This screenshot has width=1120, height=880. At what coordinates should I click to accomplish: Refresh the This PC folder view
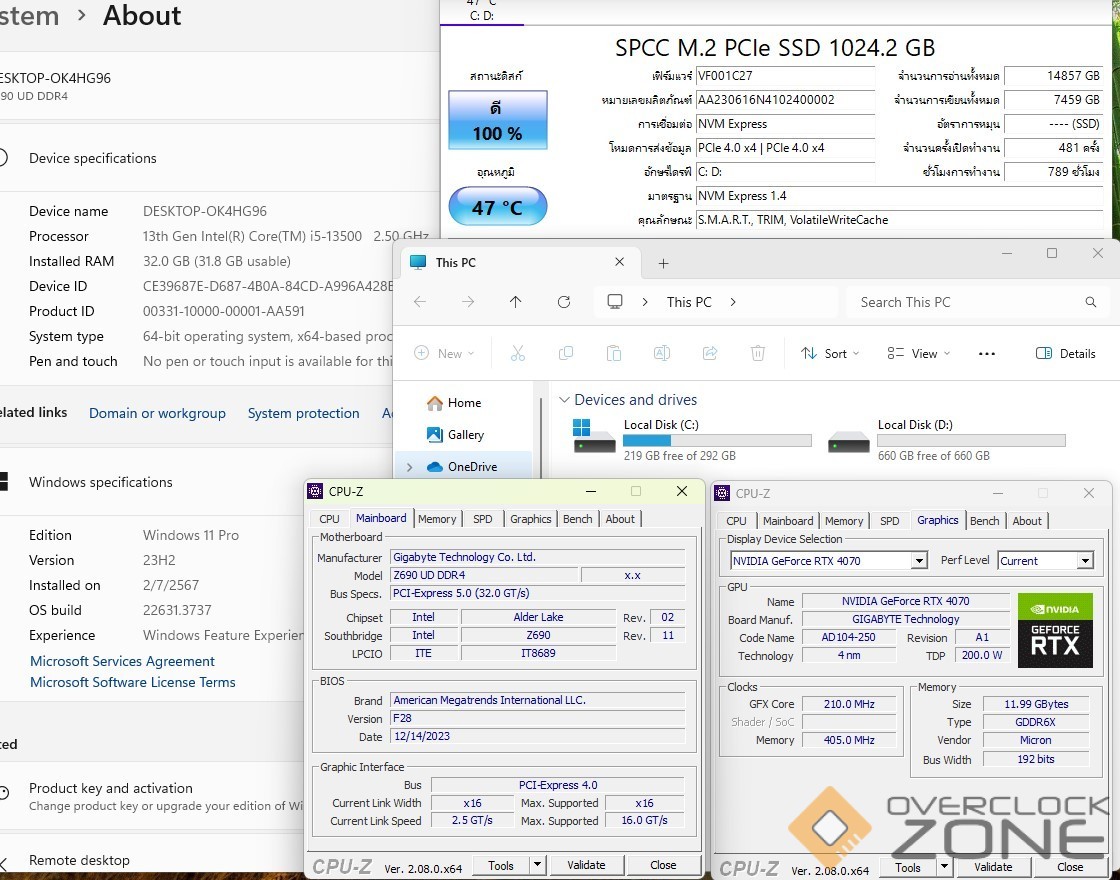pyautogui.click(x=564, y=302)
